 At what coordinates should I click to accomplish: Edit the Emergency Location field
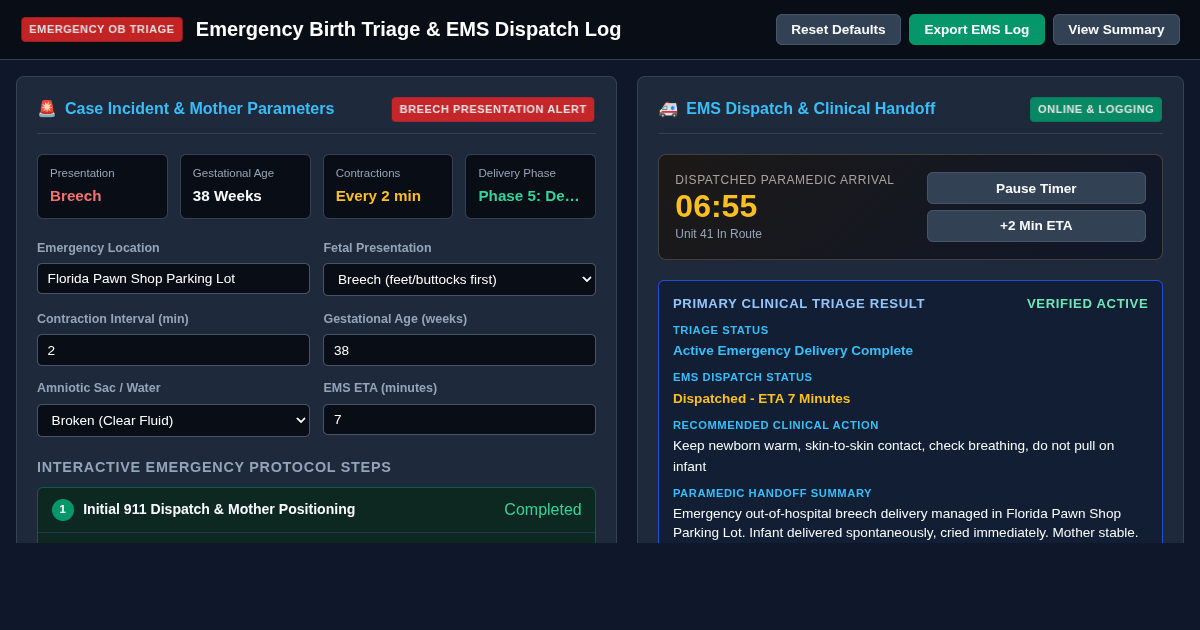[173, 279]
